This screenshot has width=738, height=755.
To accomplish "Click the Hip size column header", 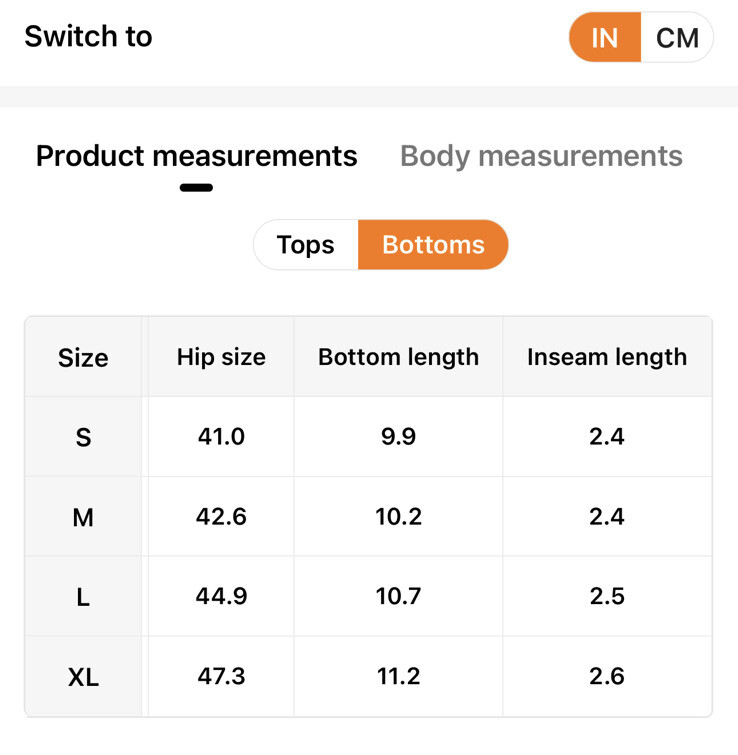I will tap(221, 357).
